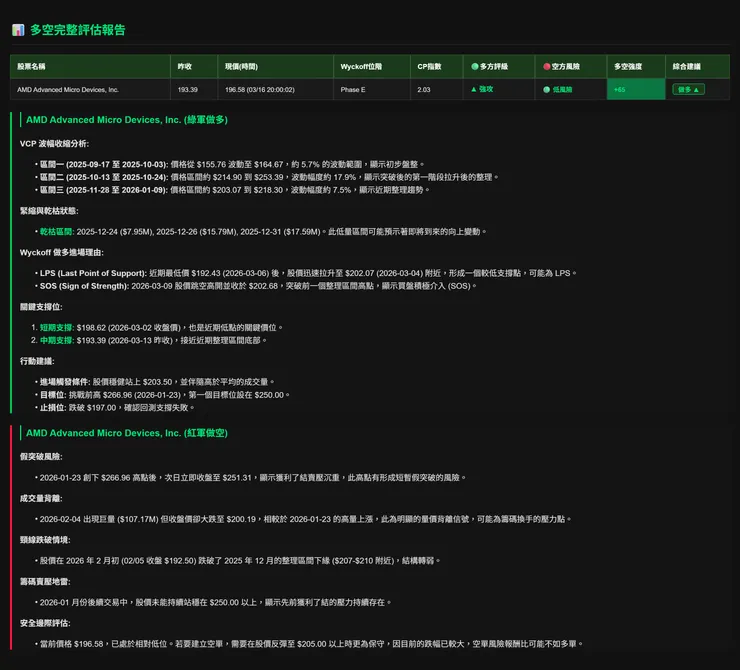Click the 多空完整評估報告 page title
This screenshot has width=740, height=670.
click(78, 30)
